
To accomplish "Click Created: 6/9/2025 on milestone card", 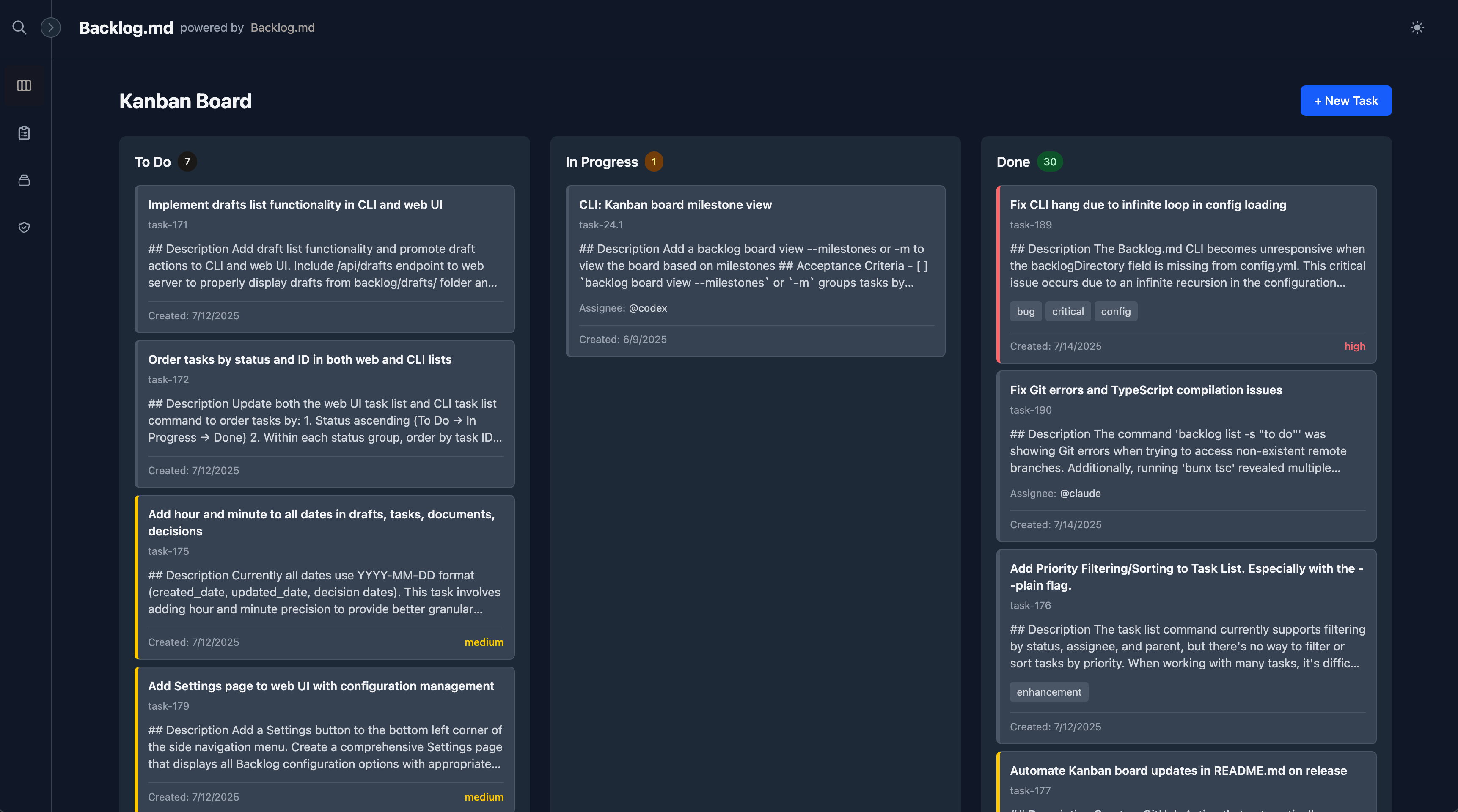I will point(623,340).
